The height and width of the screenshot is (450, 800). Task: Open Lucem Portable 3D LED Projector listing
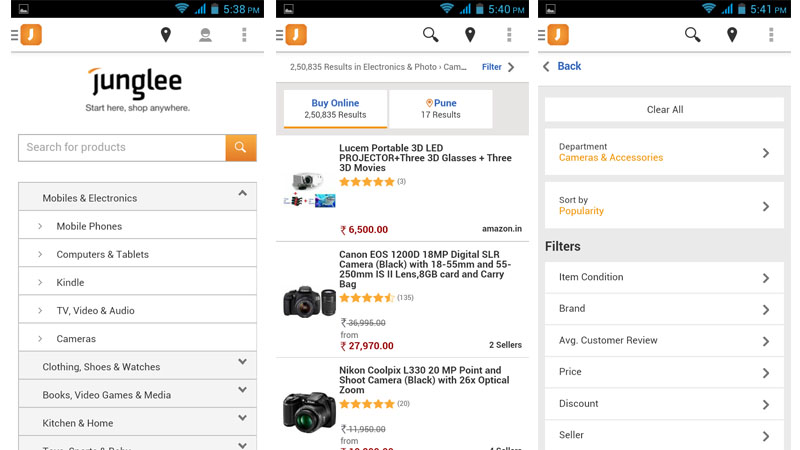(425, 158)
